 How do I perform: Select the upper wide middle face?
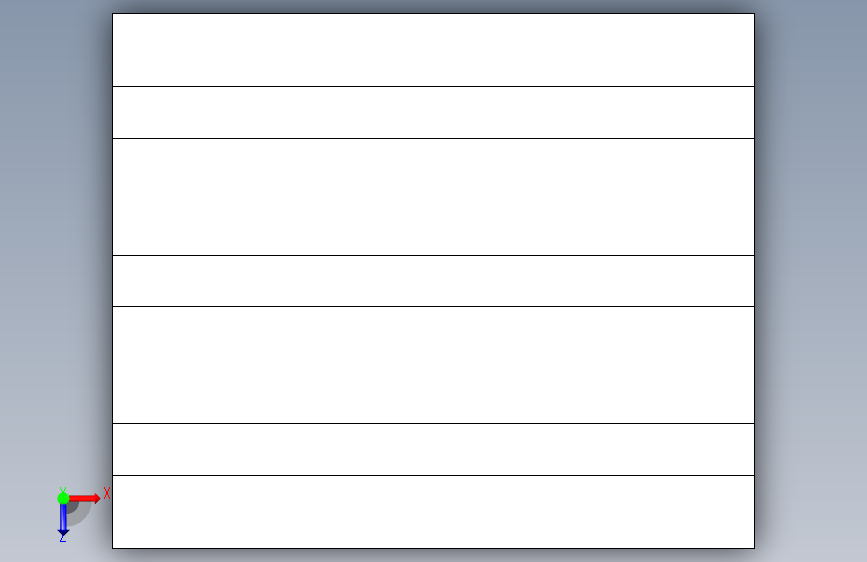(433, 197)
